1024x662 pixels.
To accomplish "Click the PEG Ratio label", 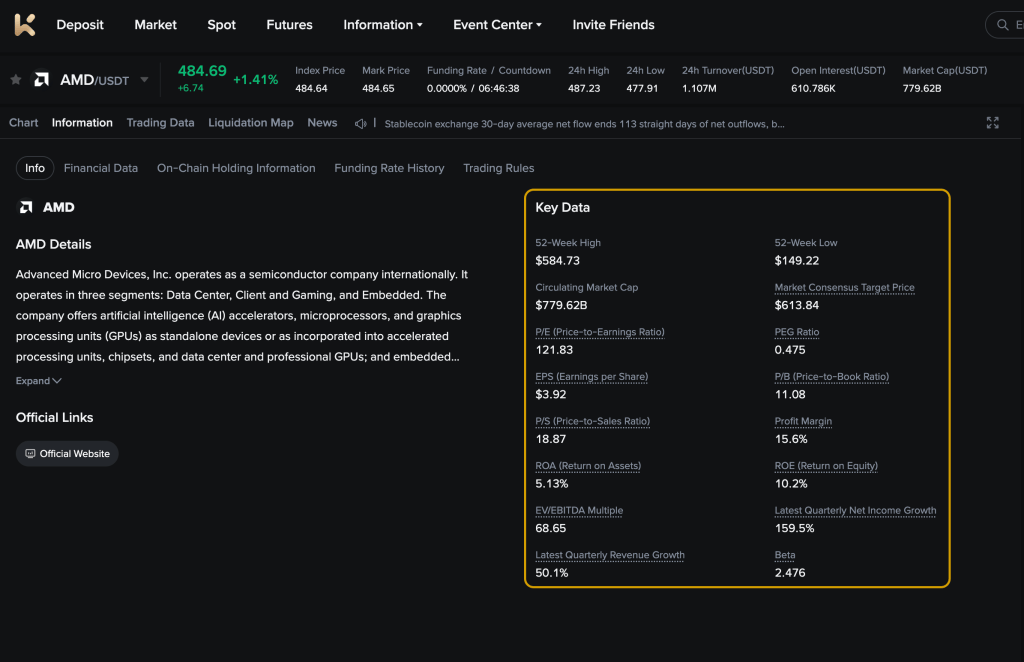I will [797, 332].
